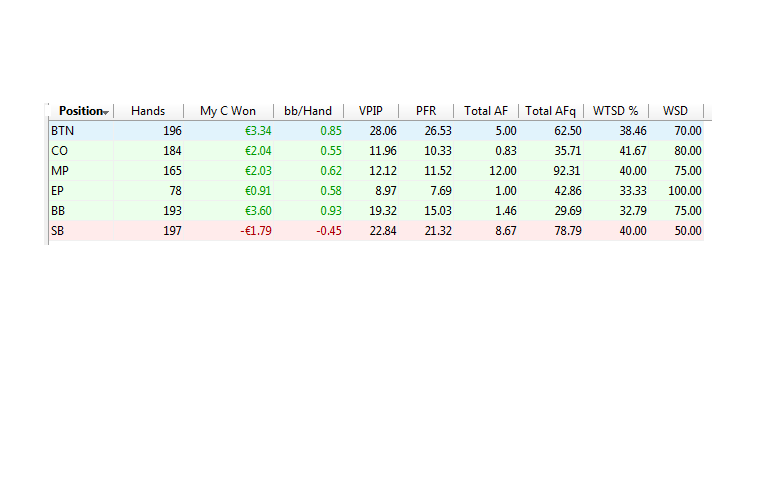Select the BTN position row
The width and height of the screenshot is (768, 480).
tap(376, 131)
